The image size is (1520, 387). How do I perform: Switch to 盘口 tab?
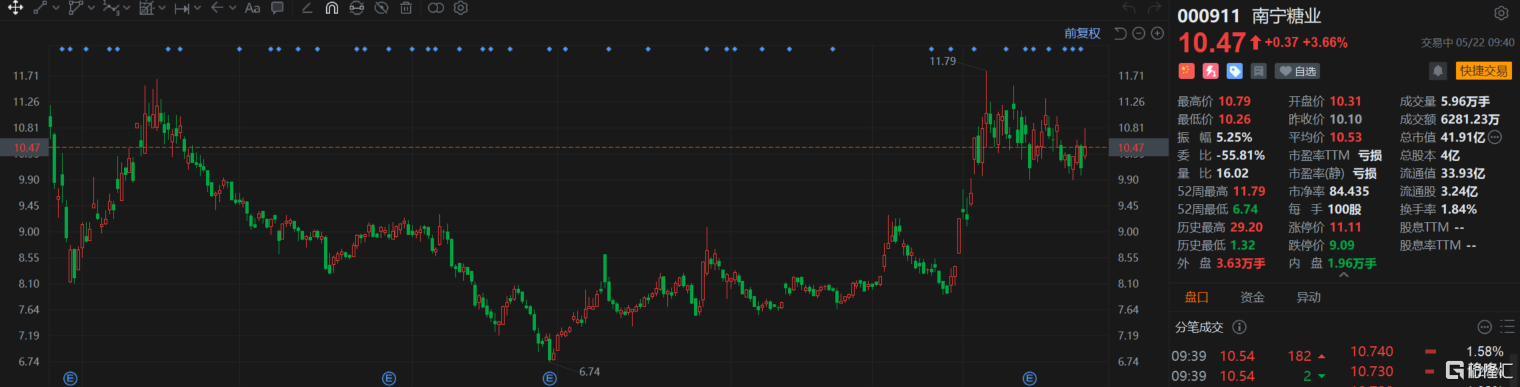tap(1196, 297)
